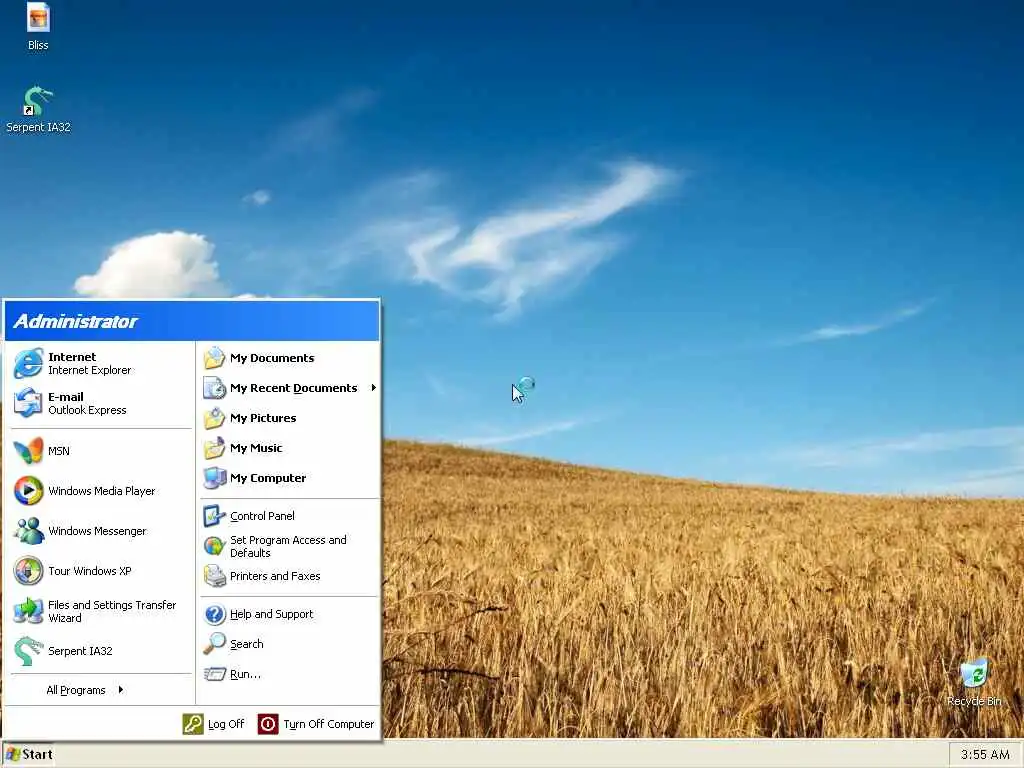1024x768 pixels.
Task: Select the Recycle Bin on the desktop
Action: point(974,682)
